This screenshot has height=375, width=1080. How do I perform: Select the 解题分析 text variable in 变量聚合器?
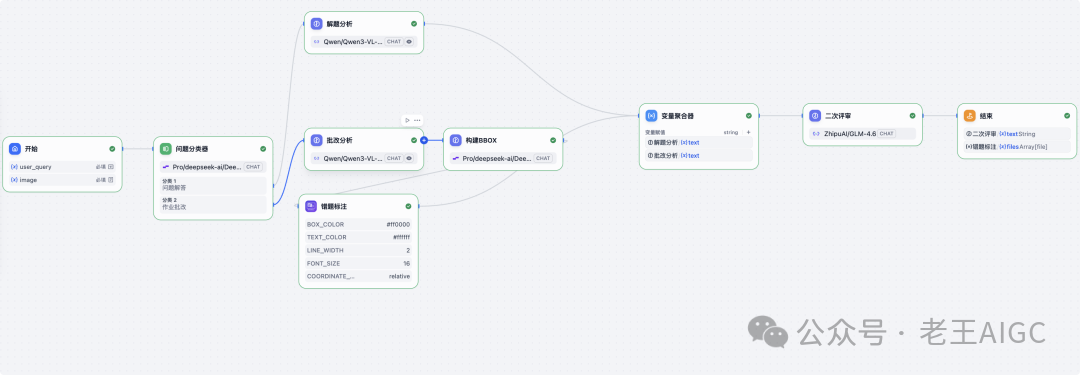pyautogui.click(x=698, y=142)
